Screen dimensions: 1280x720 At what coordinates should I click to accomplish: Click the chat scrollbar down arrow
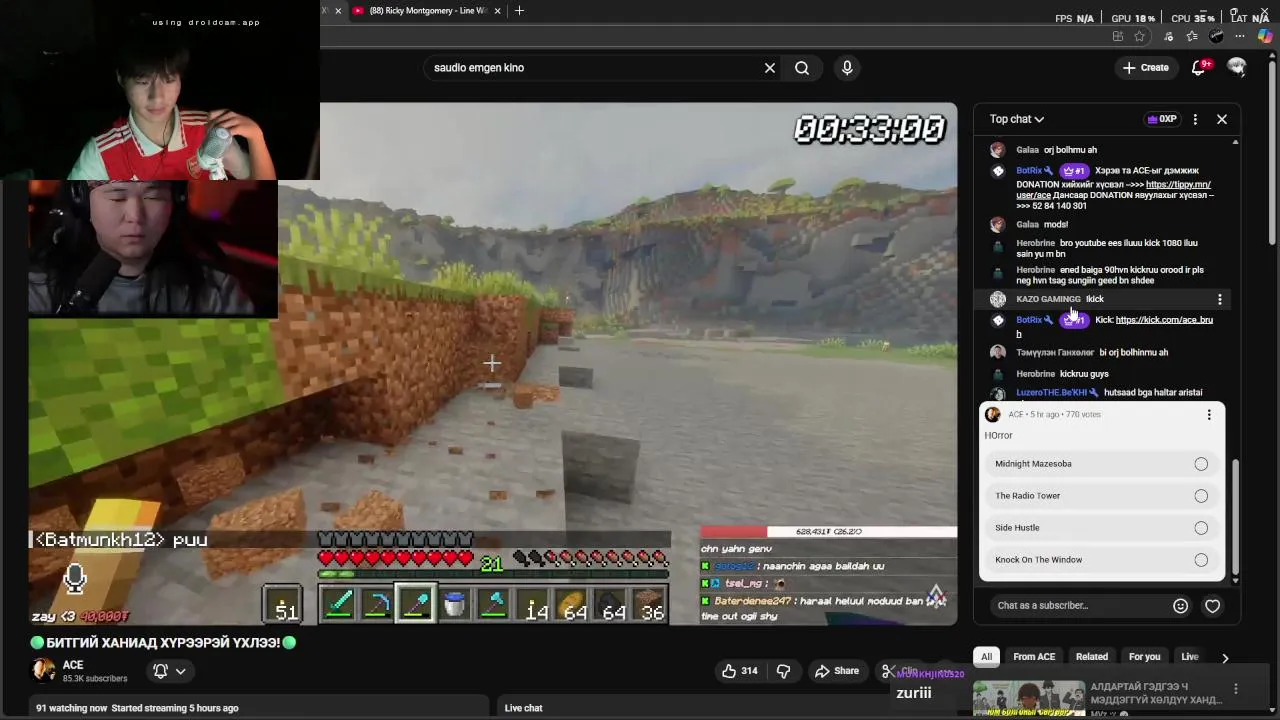(x=1236, y=580)
